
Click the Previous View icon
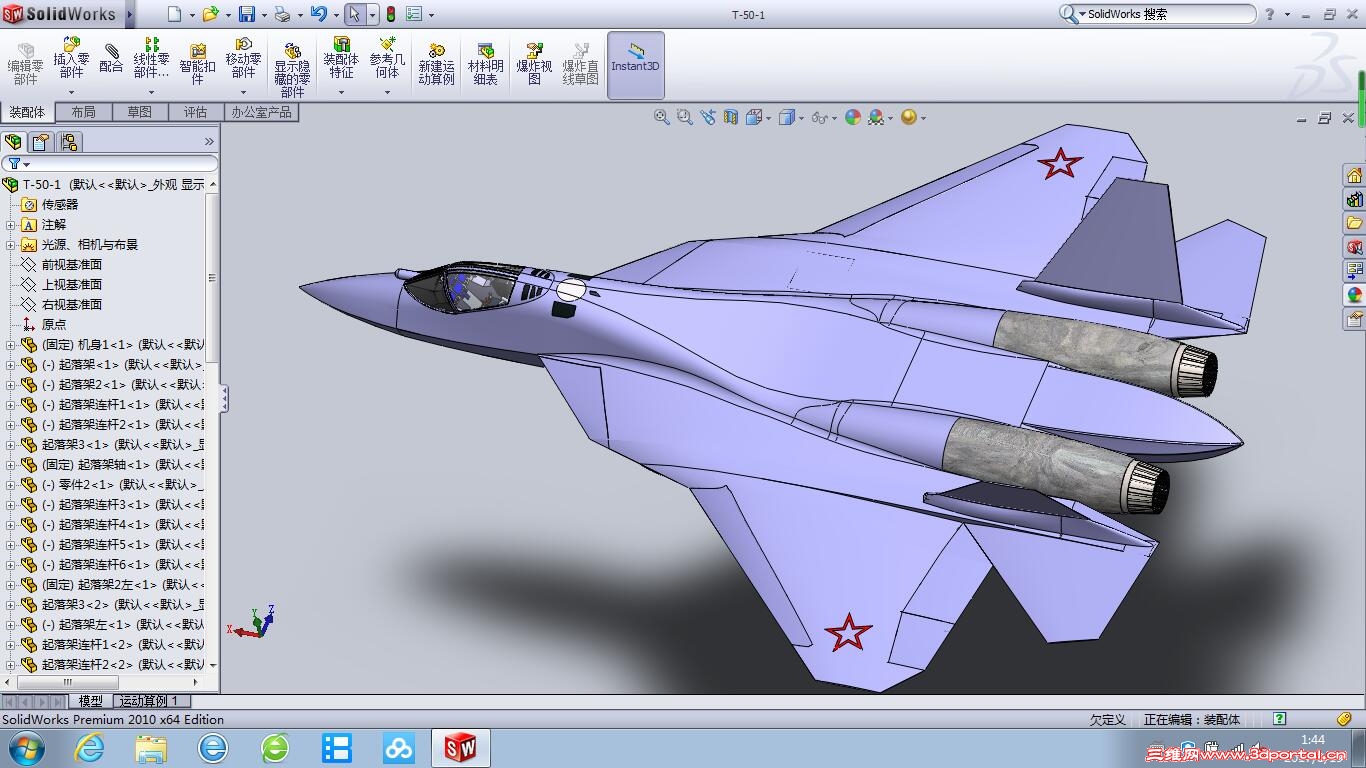pos(708,117)
